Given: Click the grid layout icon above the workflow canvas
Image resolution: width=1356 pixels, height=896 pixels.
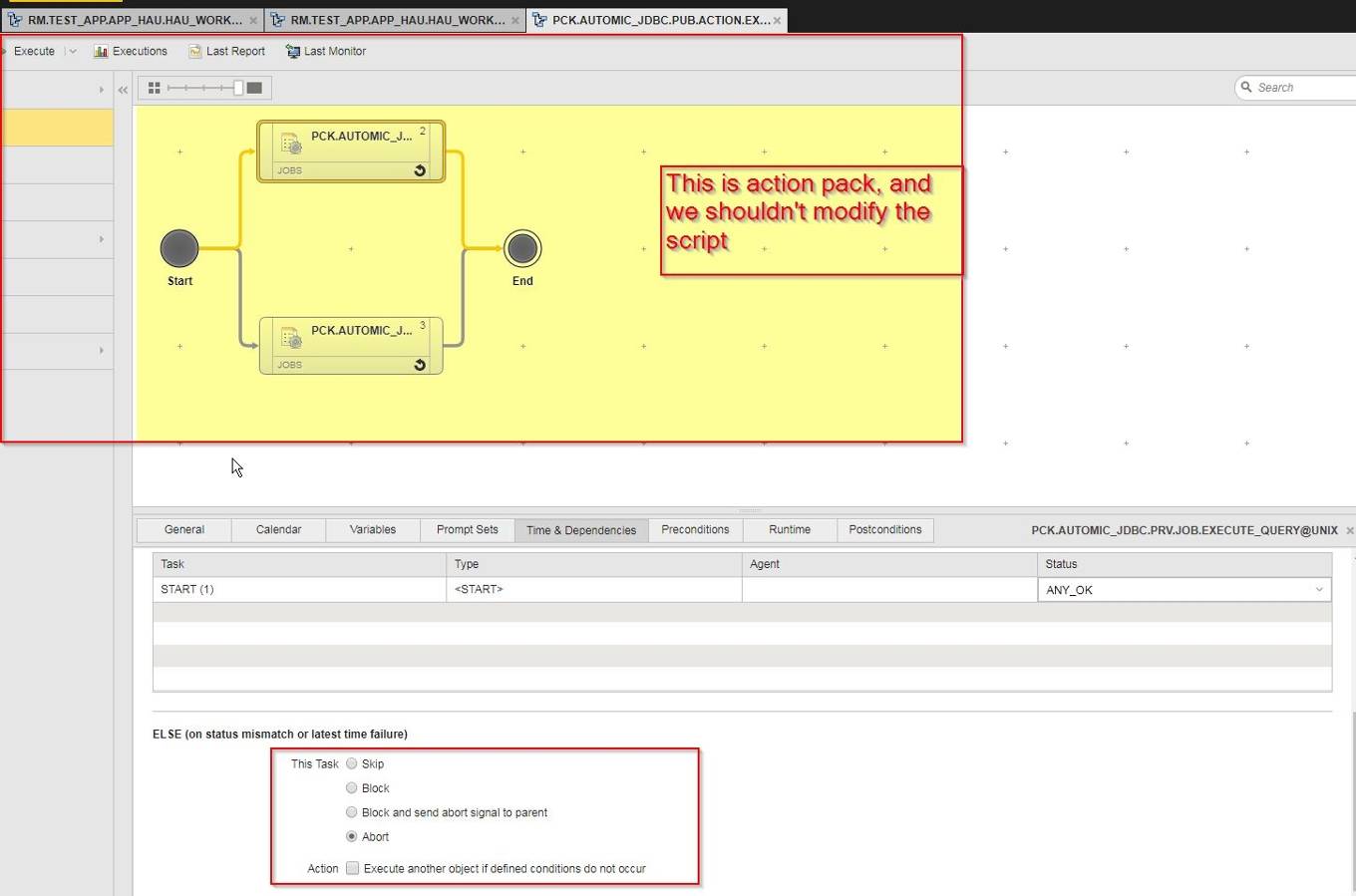Looking at the screenshot, I should click(x=155, y=88).
